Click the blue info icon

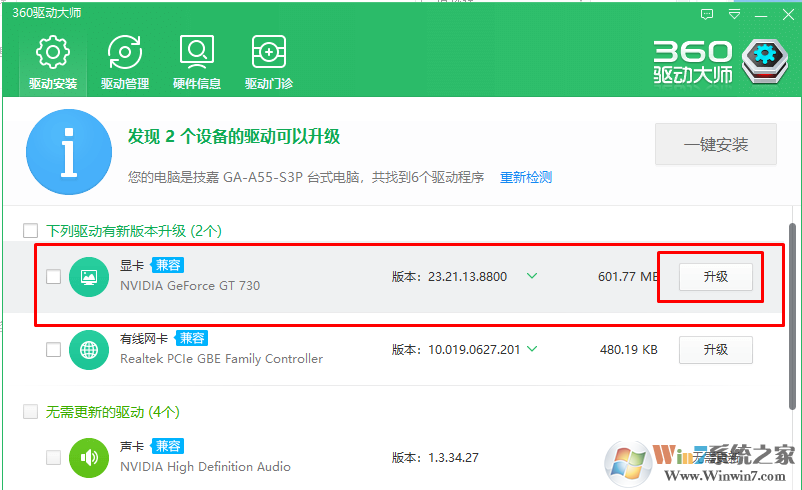click(x=69, y=153)
